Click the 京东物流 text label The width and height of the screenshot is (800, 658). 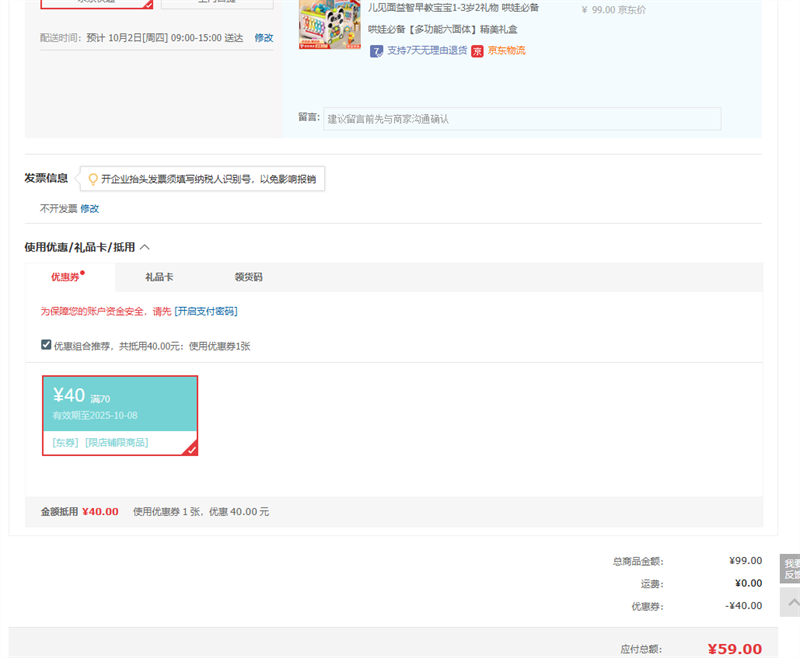click(x=506, y=51)
